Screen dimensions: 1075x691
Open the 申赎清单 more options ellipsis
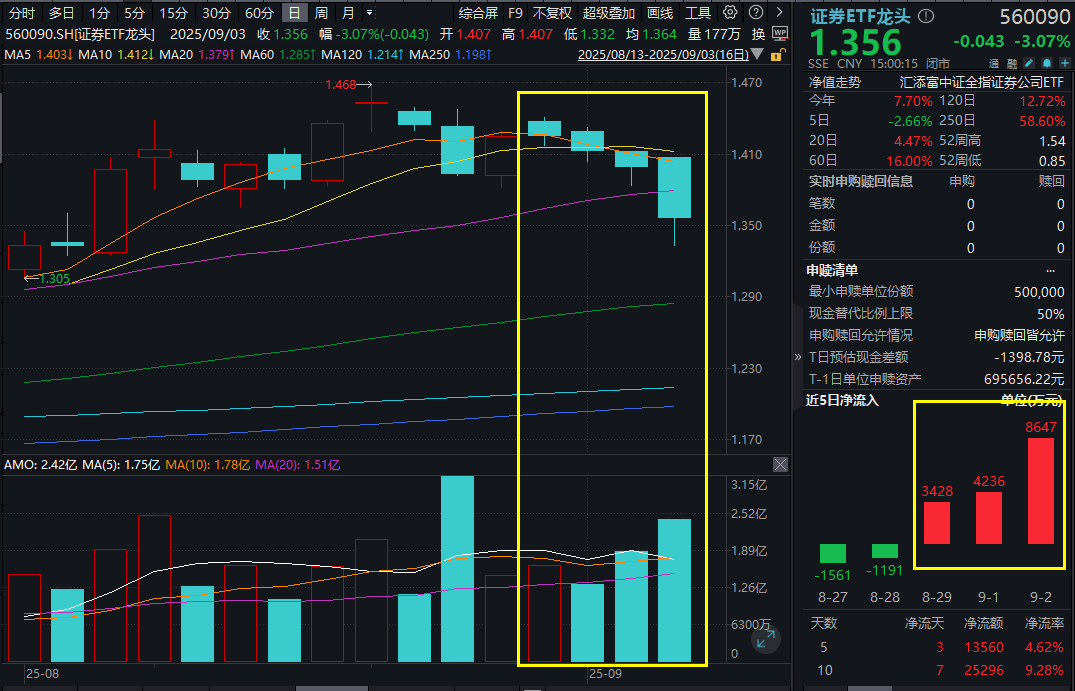[x=1050, y=270]
